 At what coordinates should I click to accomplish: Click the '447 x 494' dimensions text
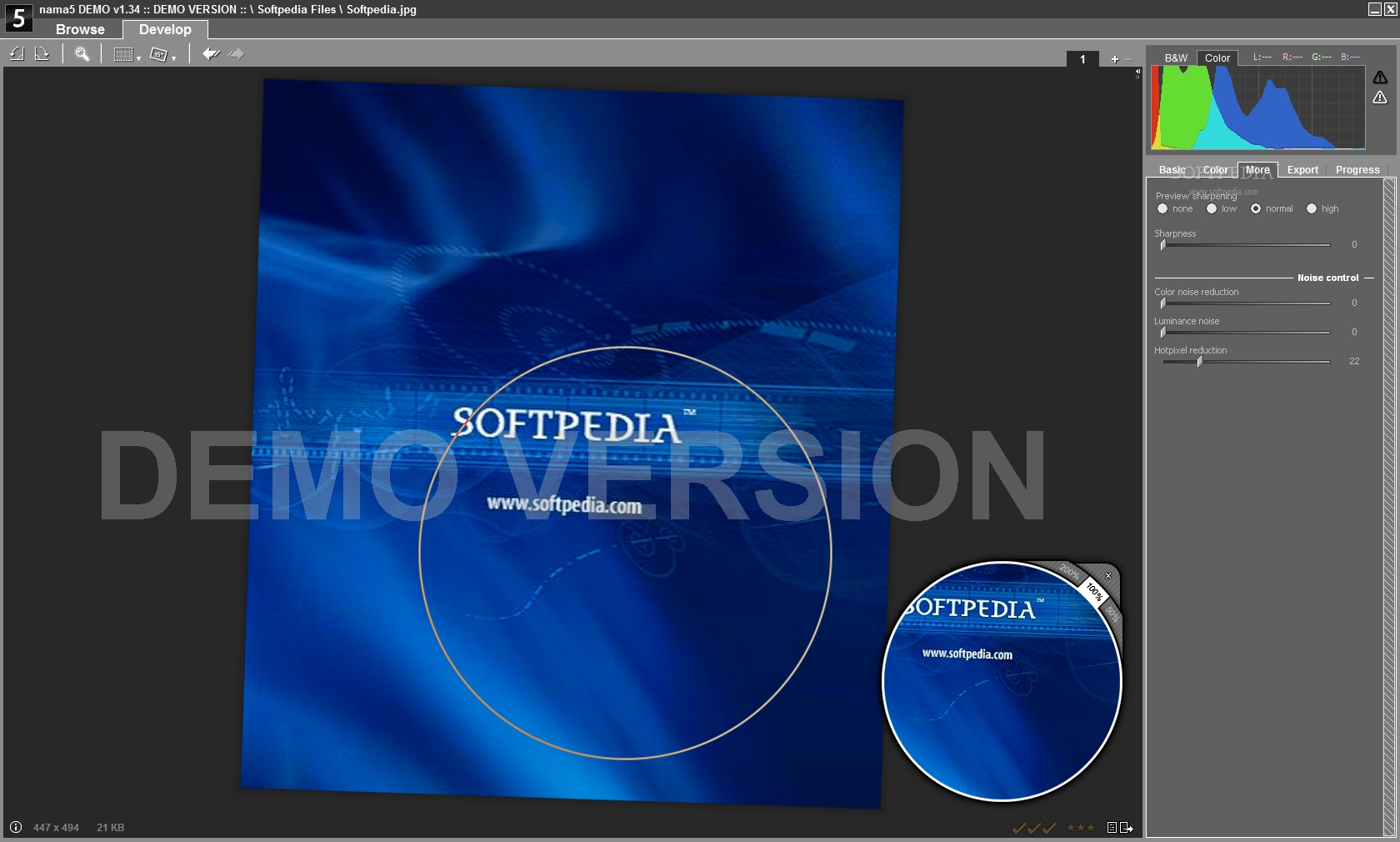(x=56, y=828)
